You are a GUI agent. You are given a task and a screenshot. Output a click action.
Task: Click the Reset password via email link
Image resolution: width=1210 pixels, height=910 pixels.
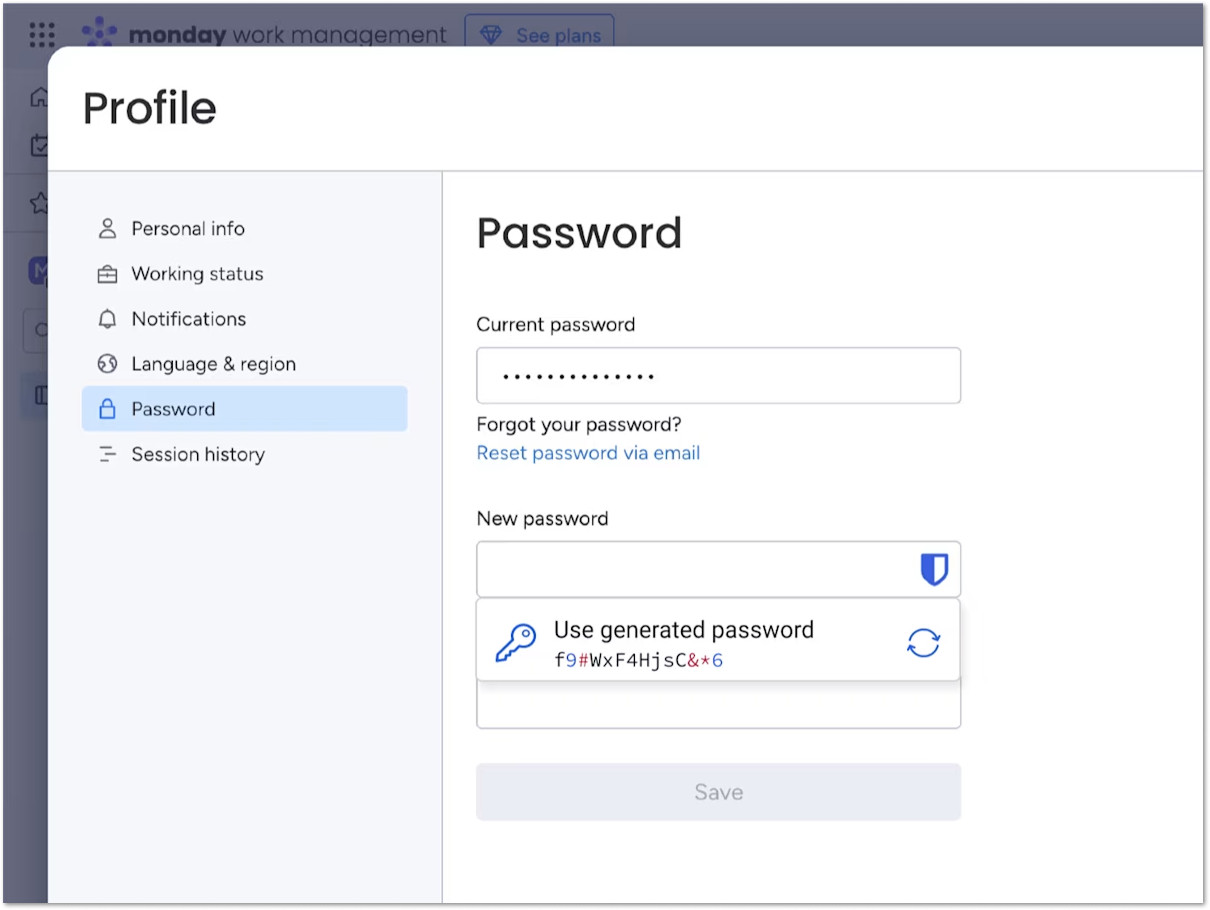588,452
